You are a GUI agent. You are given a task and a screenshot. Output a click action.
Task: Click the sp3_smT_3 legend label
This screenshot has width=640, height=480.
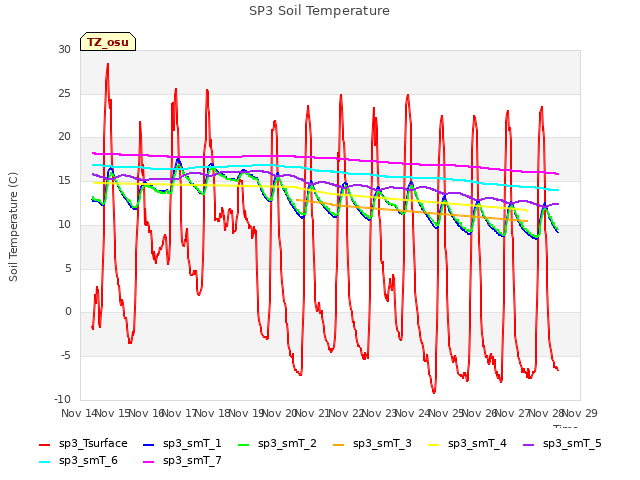pyautogui.click(x=382, y=443)
